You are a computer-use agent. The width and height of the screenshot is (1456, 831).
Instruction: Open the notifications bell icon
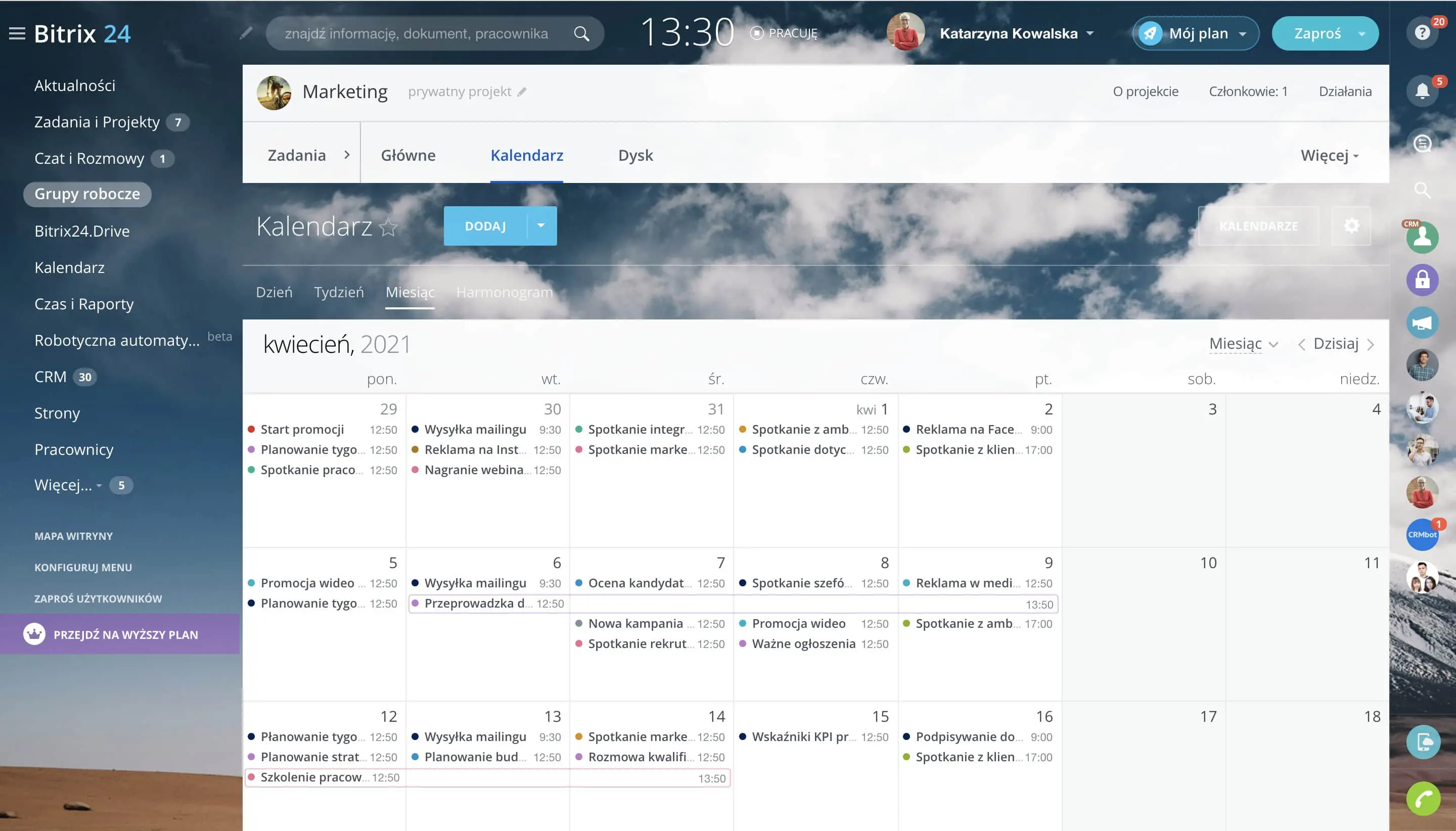click(x=1422, y=91)
